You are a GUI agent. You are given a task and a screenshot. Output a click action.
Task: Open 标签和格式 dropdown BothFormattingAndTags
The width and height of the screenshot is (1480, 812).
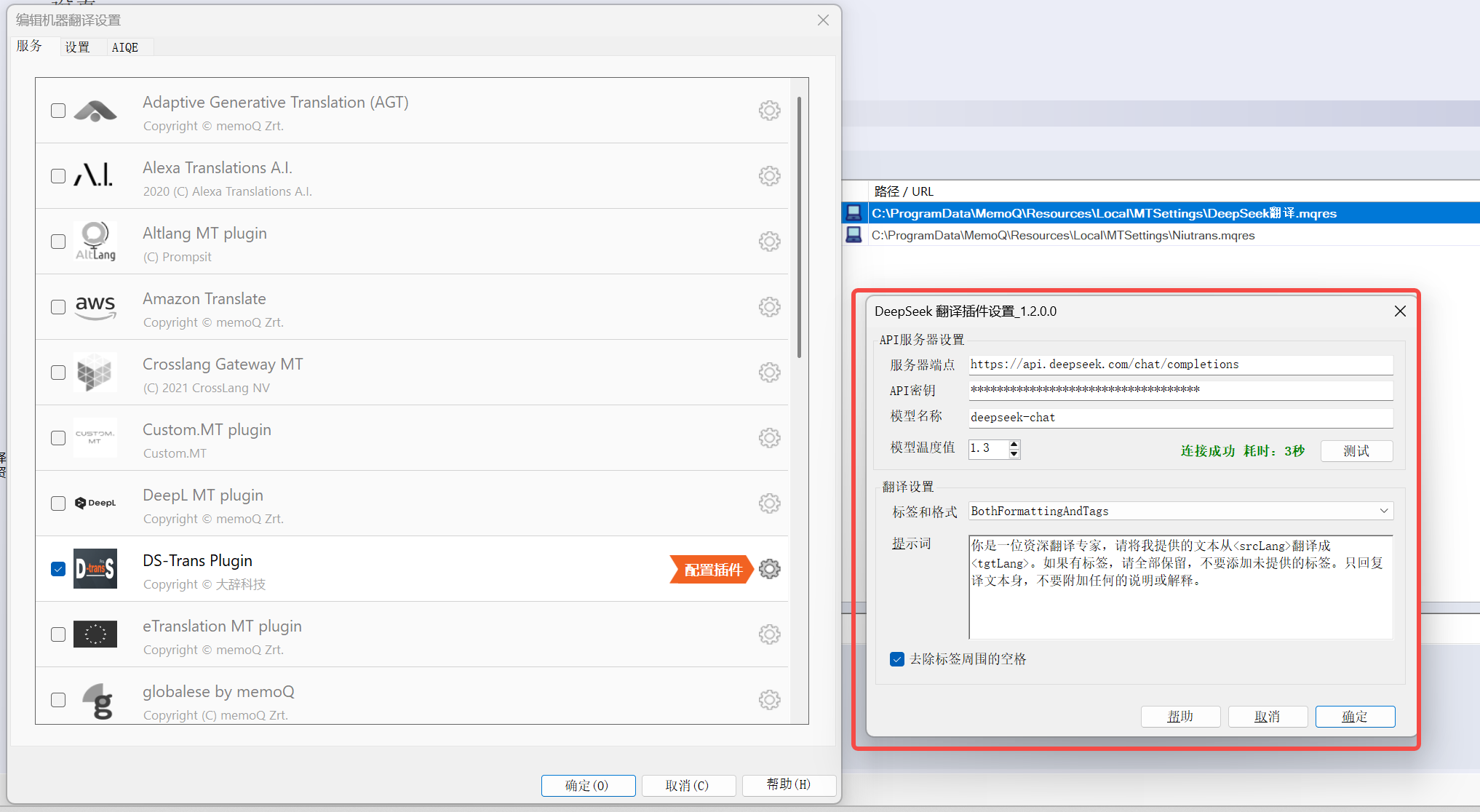coord(1181,511)
